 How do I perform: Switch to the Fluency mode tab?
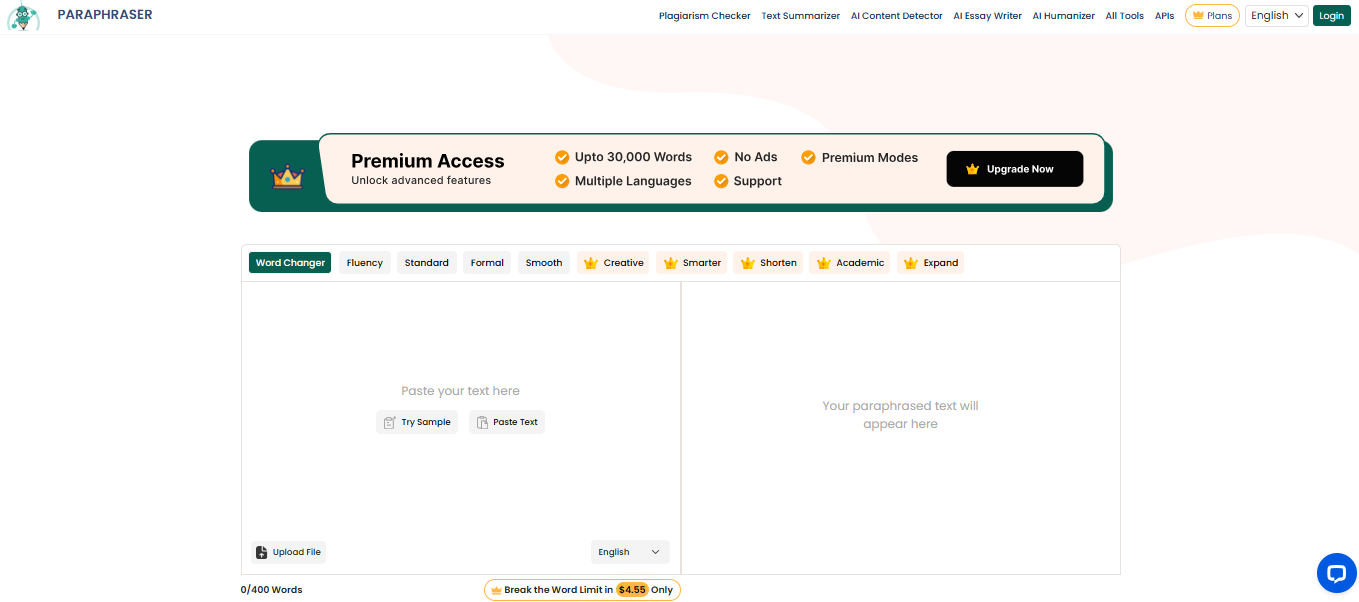pyautogui.click(x=365, y=263)
